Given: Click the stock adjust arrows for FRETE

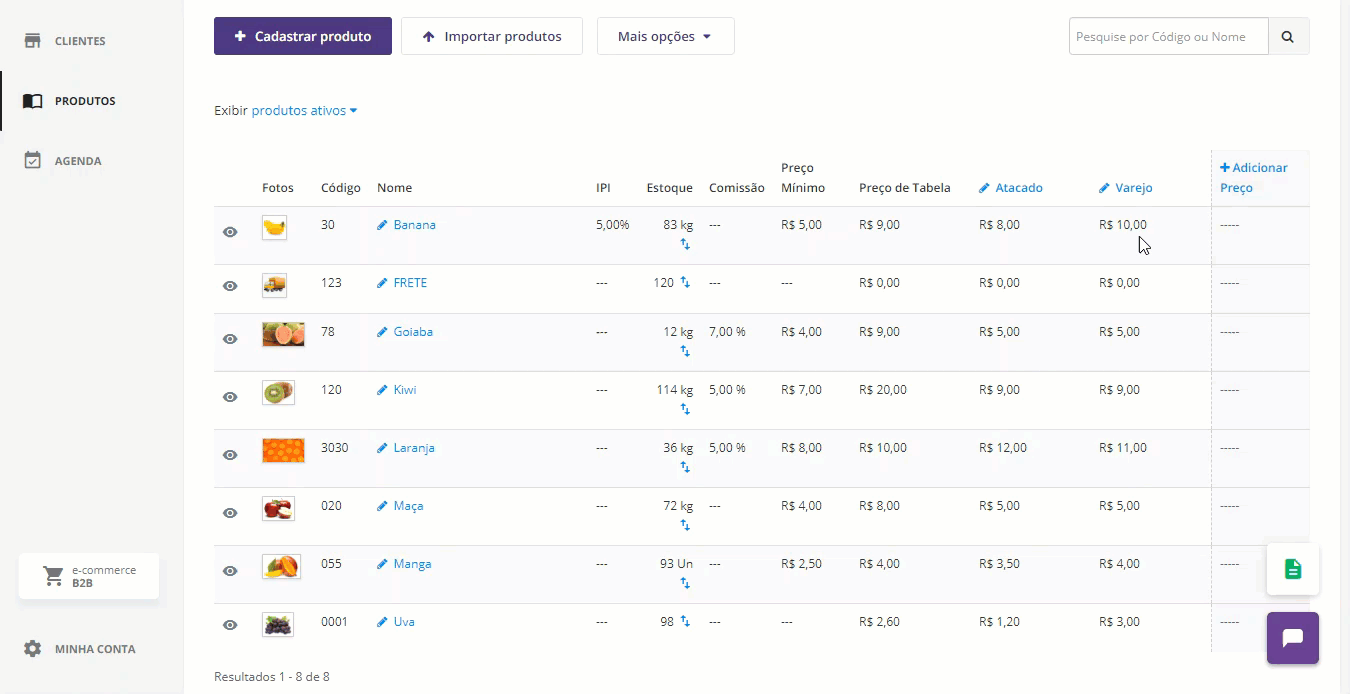Looking at the screenshot, I should pyautogui.click(x=685, y=283).
